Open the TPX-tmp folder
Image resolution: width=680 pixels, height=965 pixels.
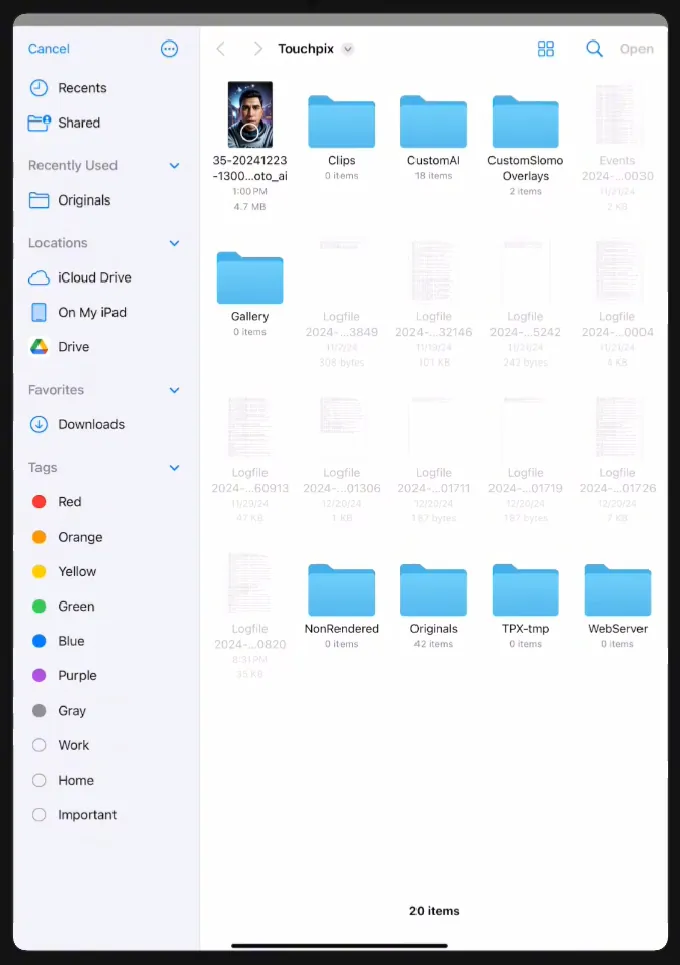point(526,590)
